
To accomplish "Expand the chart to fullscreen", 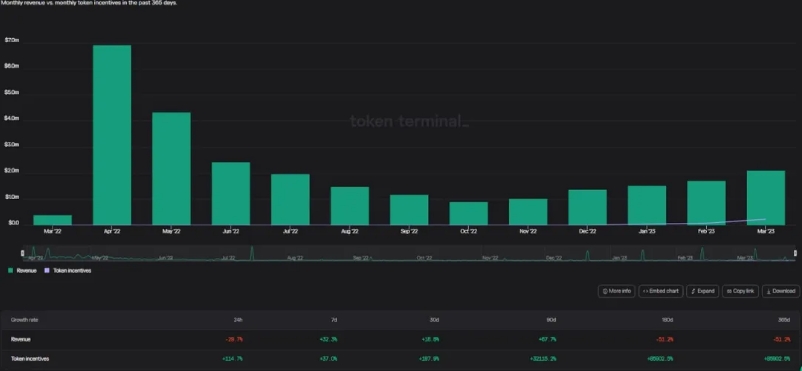I will 702,291.
